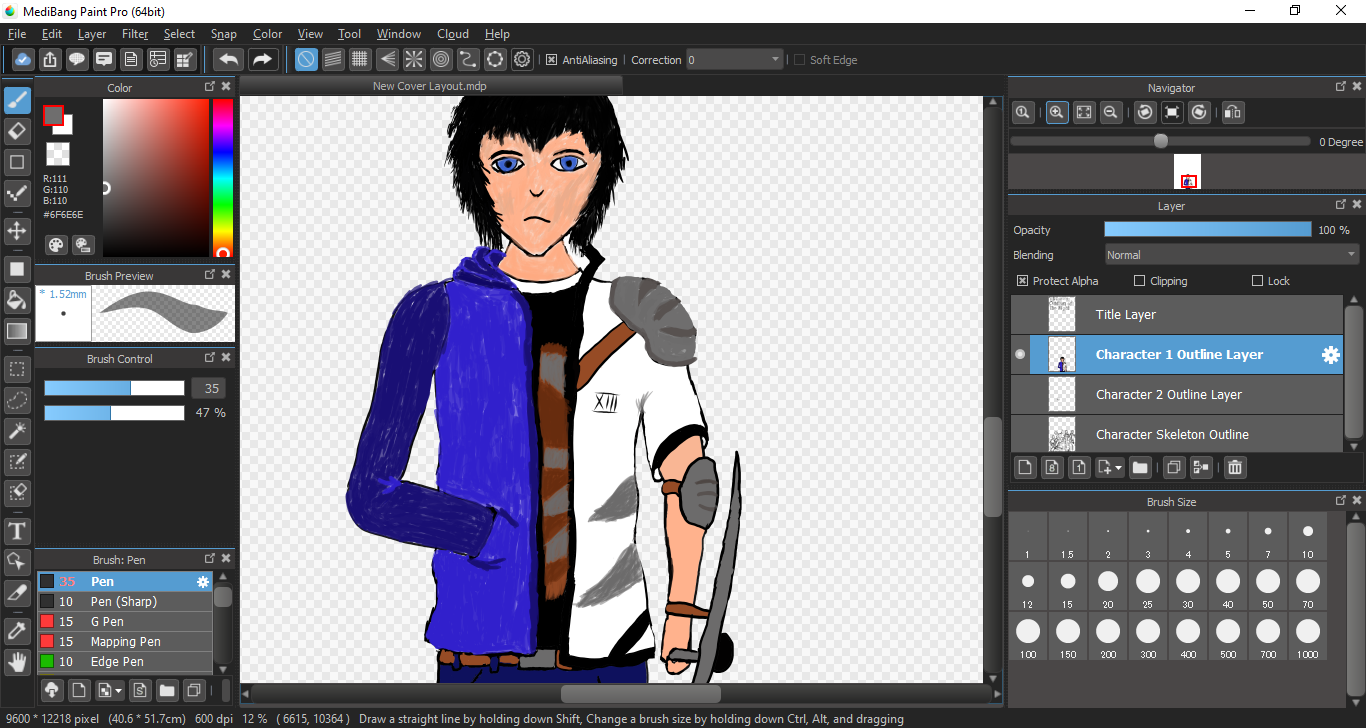Disable the AntiAliasing checkbox
The image size is (1366, 728).
pyautogui.click(x=551, y=60)
